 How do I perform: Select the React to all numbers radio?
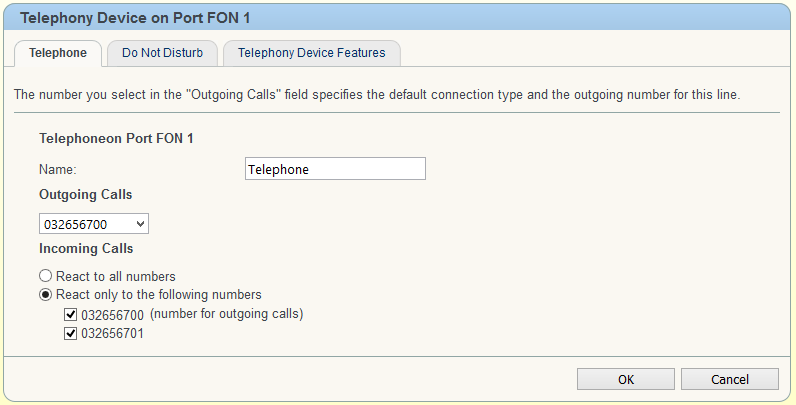pyautogui.click(x=45, y=275)
